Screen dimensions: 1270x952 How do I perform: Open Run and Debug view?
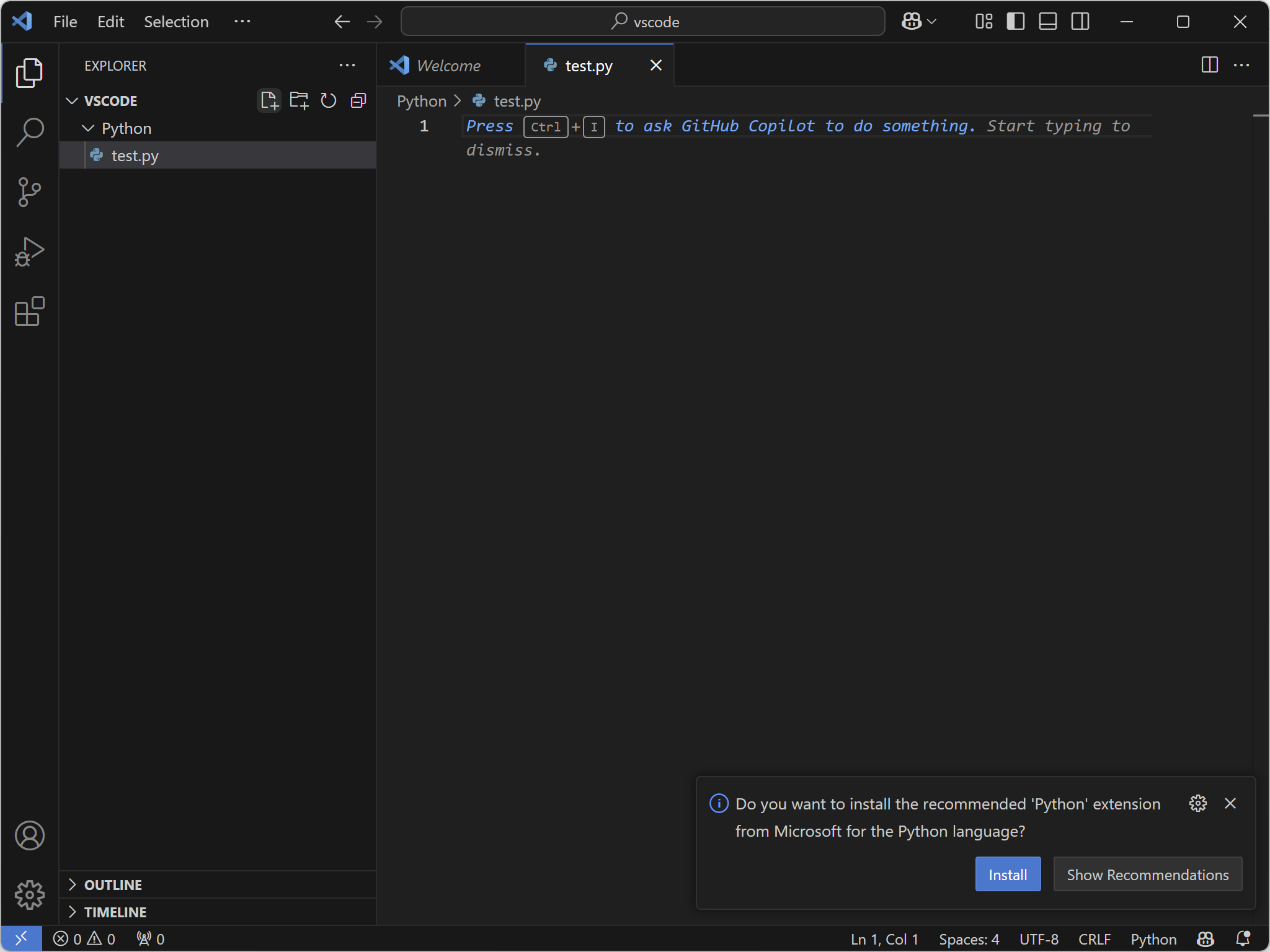point(29,252)
